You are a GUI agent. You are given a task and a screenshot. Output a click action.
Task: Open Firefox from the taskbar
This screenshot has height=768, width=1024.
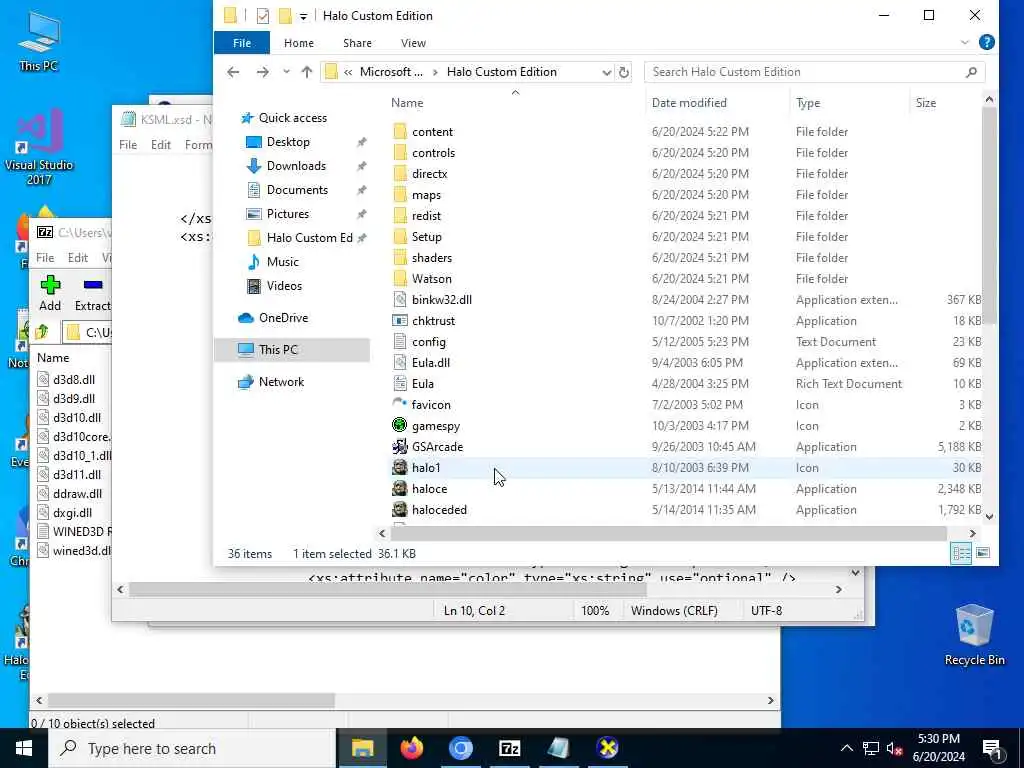click(411, 748)
